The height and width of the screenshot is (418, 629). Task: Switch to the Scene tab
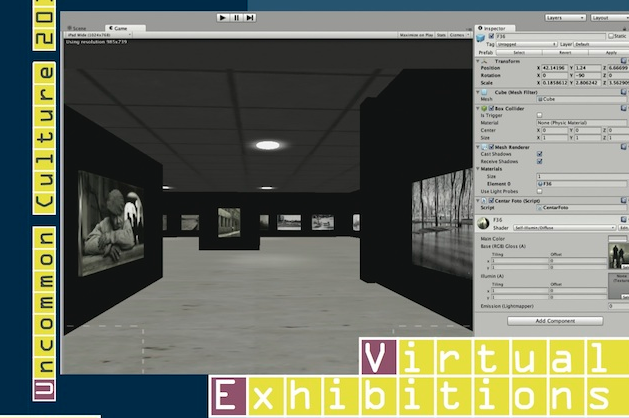click(x=78, y=28)
